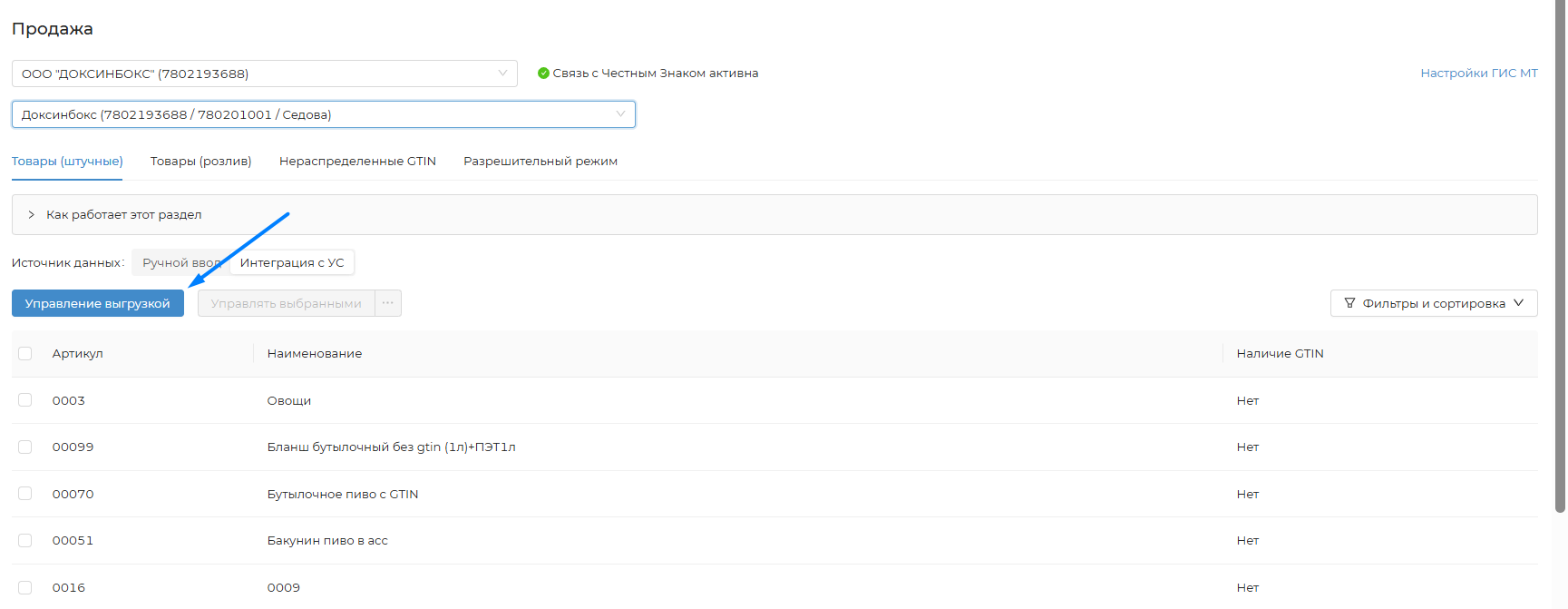Screen dimensions: 1568x609
Task: Select 'Интеграция с УС' data source
Action: tap(292, 263)
